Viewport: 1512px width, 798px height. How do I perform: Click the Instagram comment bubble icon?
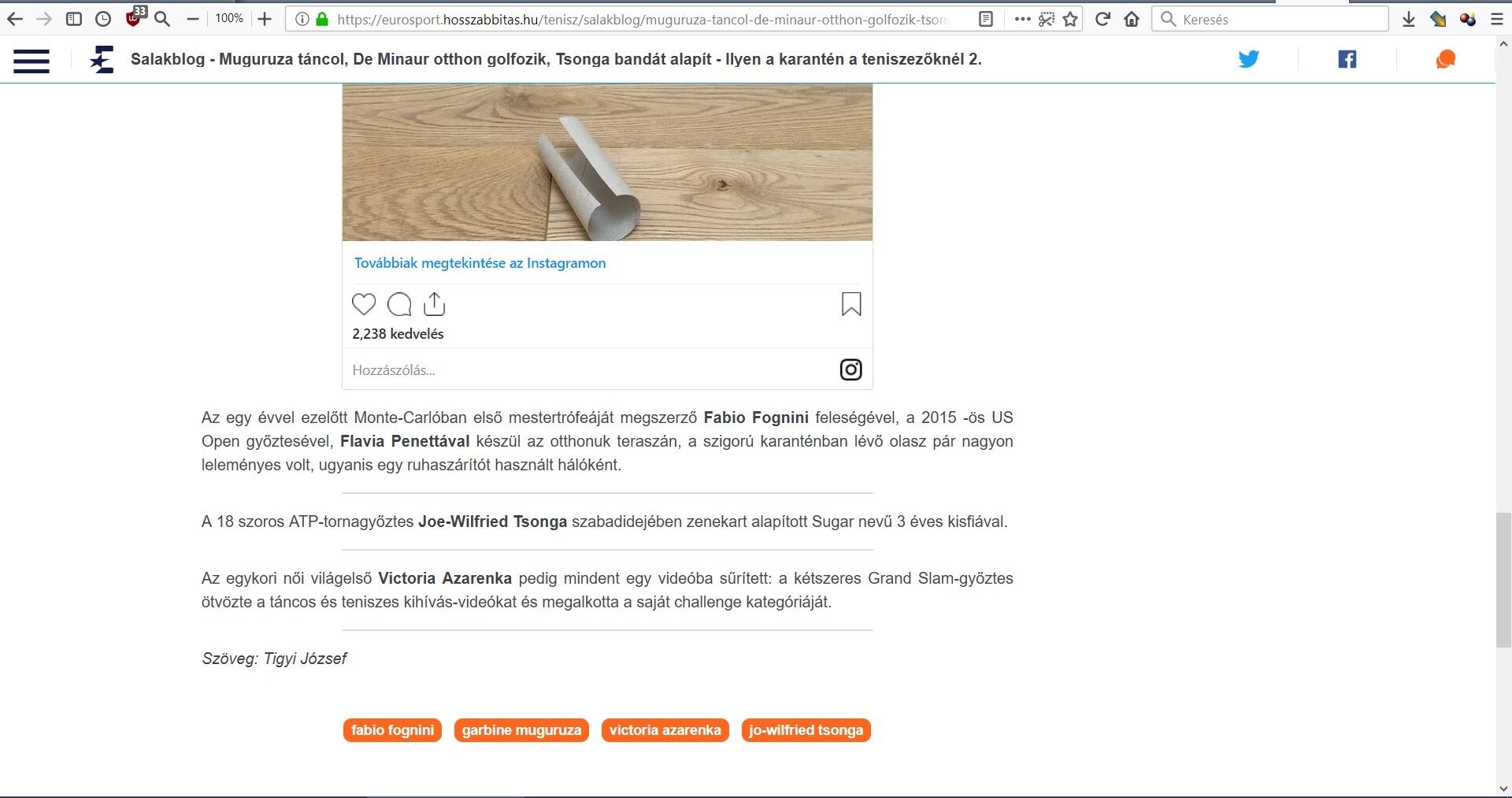[x=399, y=304]
